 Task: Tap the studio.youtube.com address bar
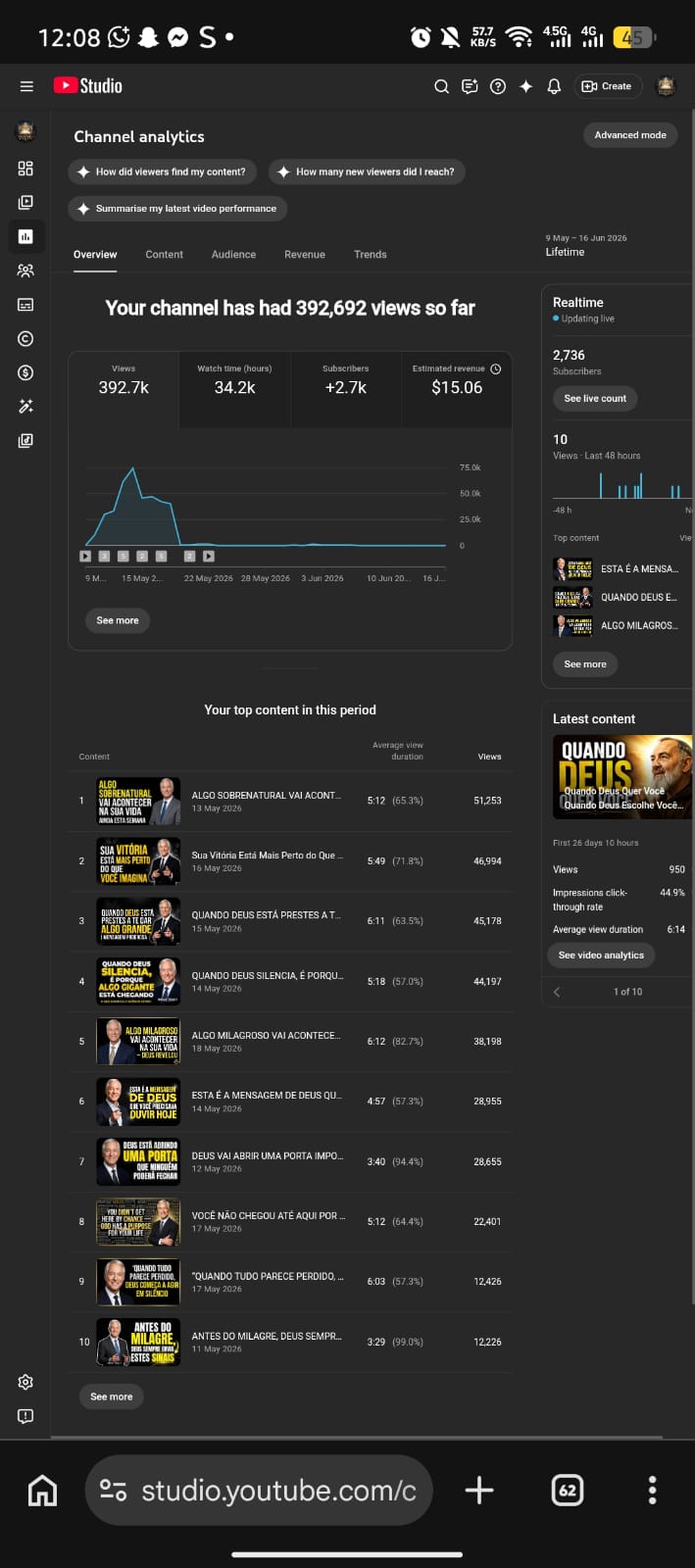coord(259,1491)
